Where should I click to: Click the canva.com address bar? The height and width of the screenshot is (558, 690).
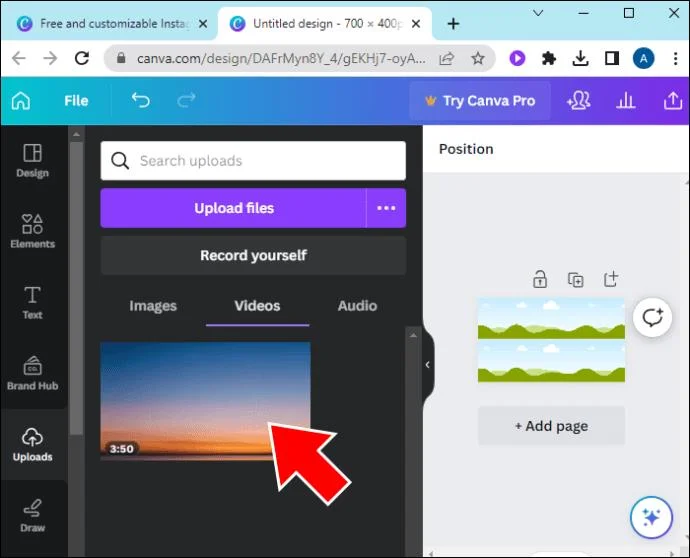[x=281, y=58]
